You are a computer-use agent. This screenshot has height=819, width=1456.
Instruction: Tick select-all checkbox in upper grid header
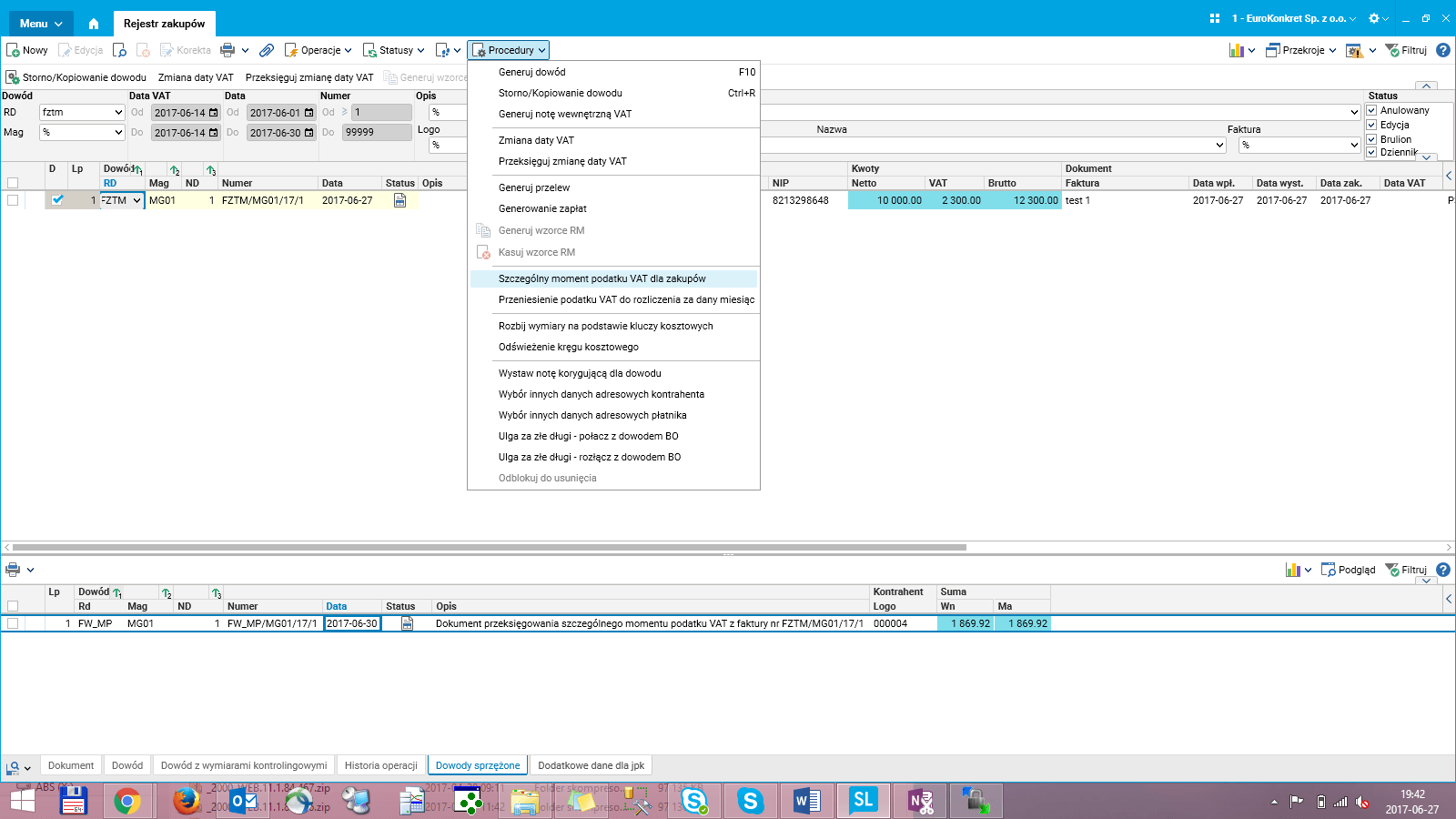tap(13, 183)
